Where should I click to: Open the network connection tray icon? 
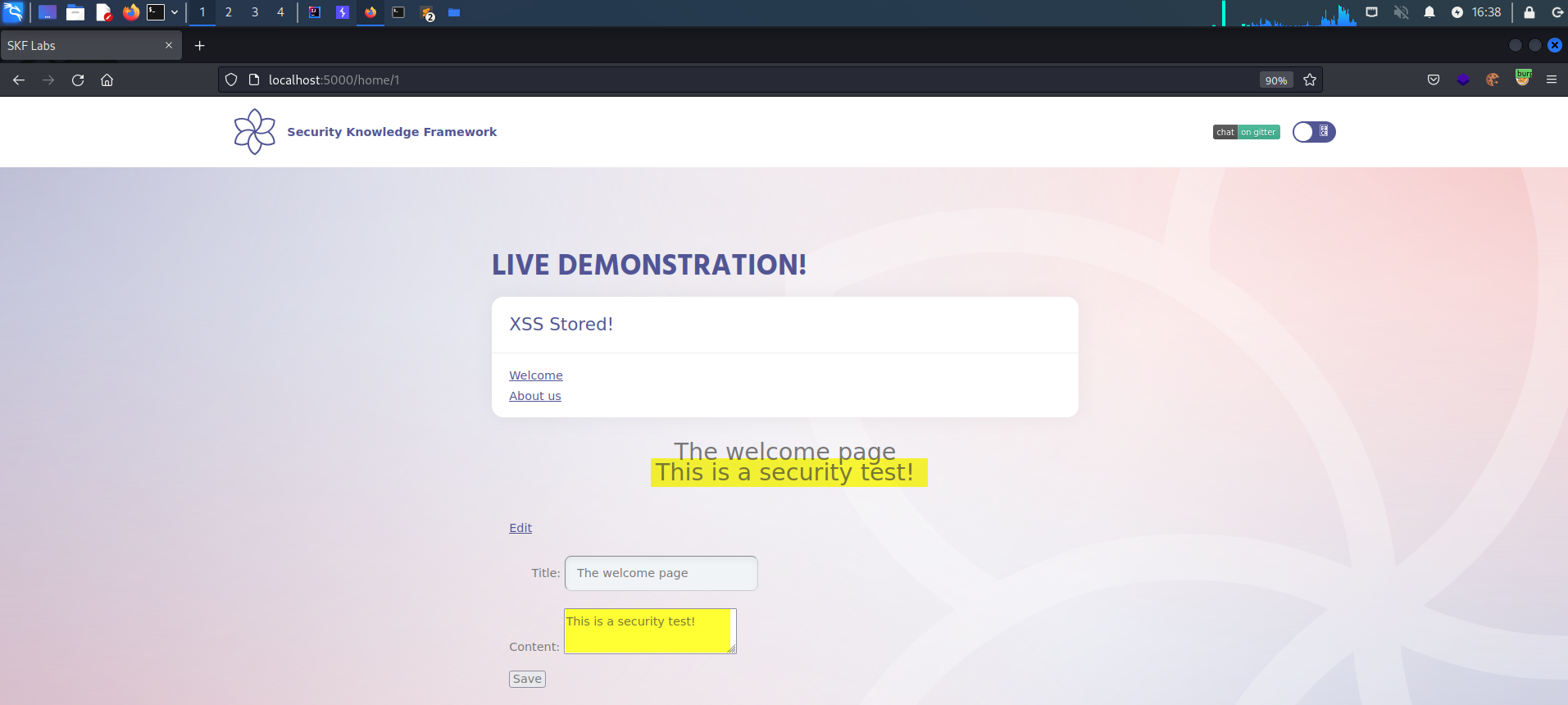pyautogui.click(x=1372, y=12)
